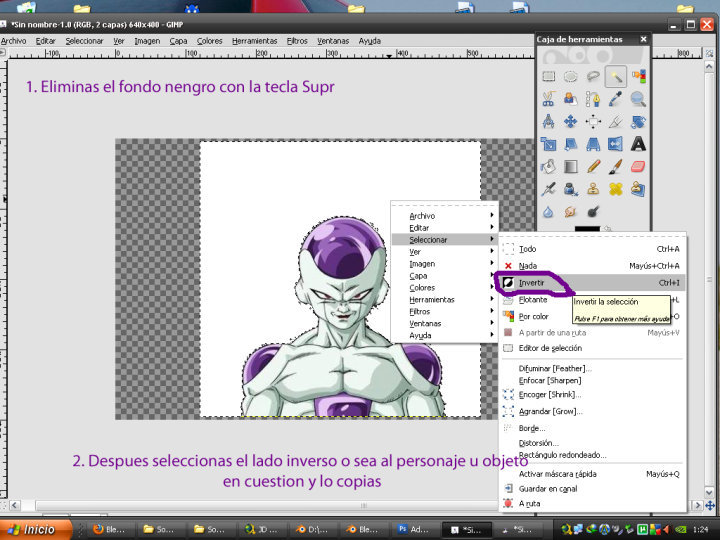Expand Ventanas submenu in the context menu

pyautogui.click(x=444, y=323)
